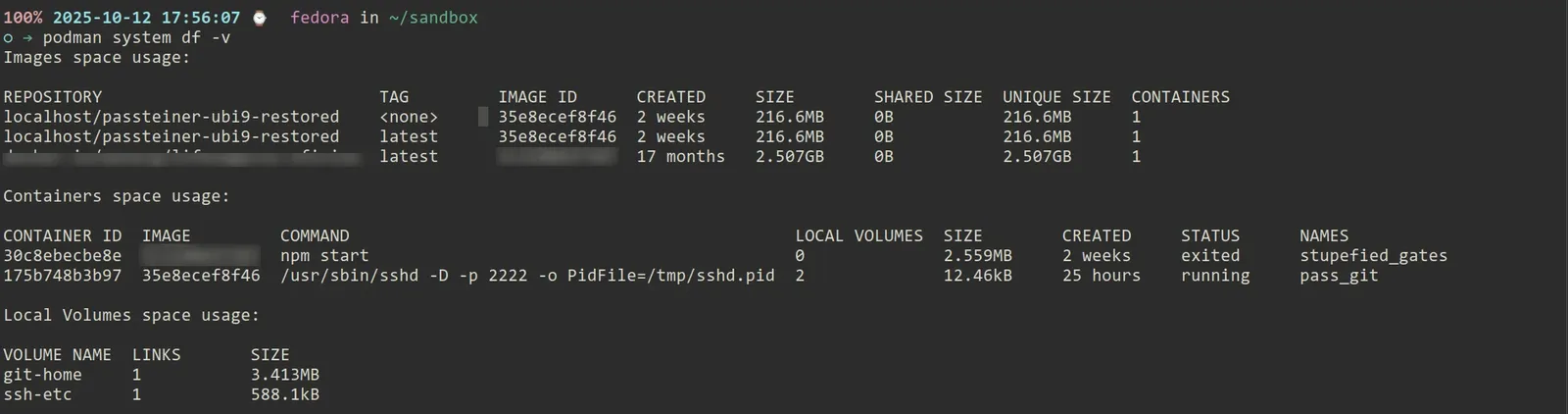Click the REPOSITORY column header
Image resolution: width=1568 pixels, height=414 pixels.
(x=52, y=97)
